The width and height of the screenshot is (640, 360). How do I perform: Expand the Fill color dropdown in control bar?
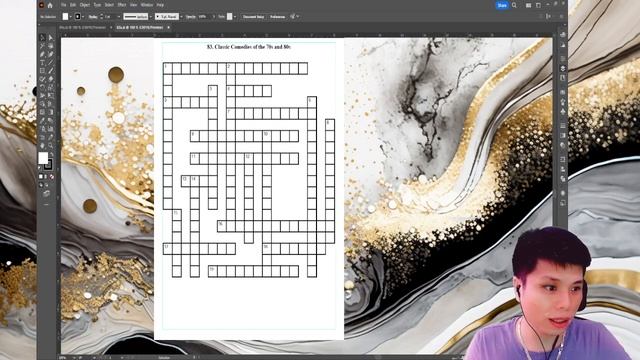point(71,17)
